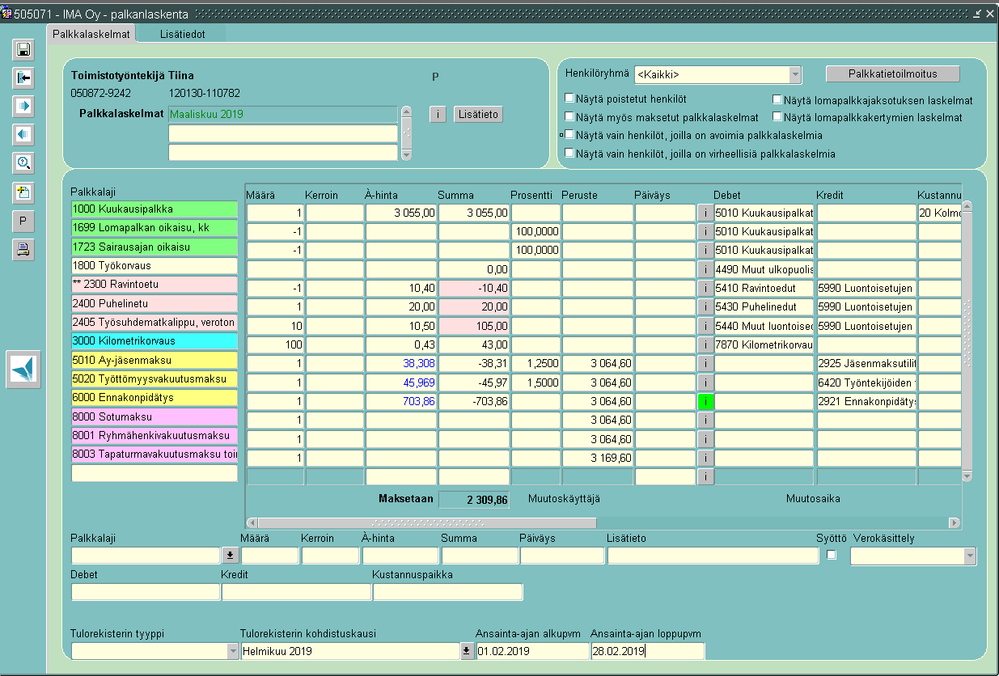Open the Henkilöryhmä dropdown

794,75
